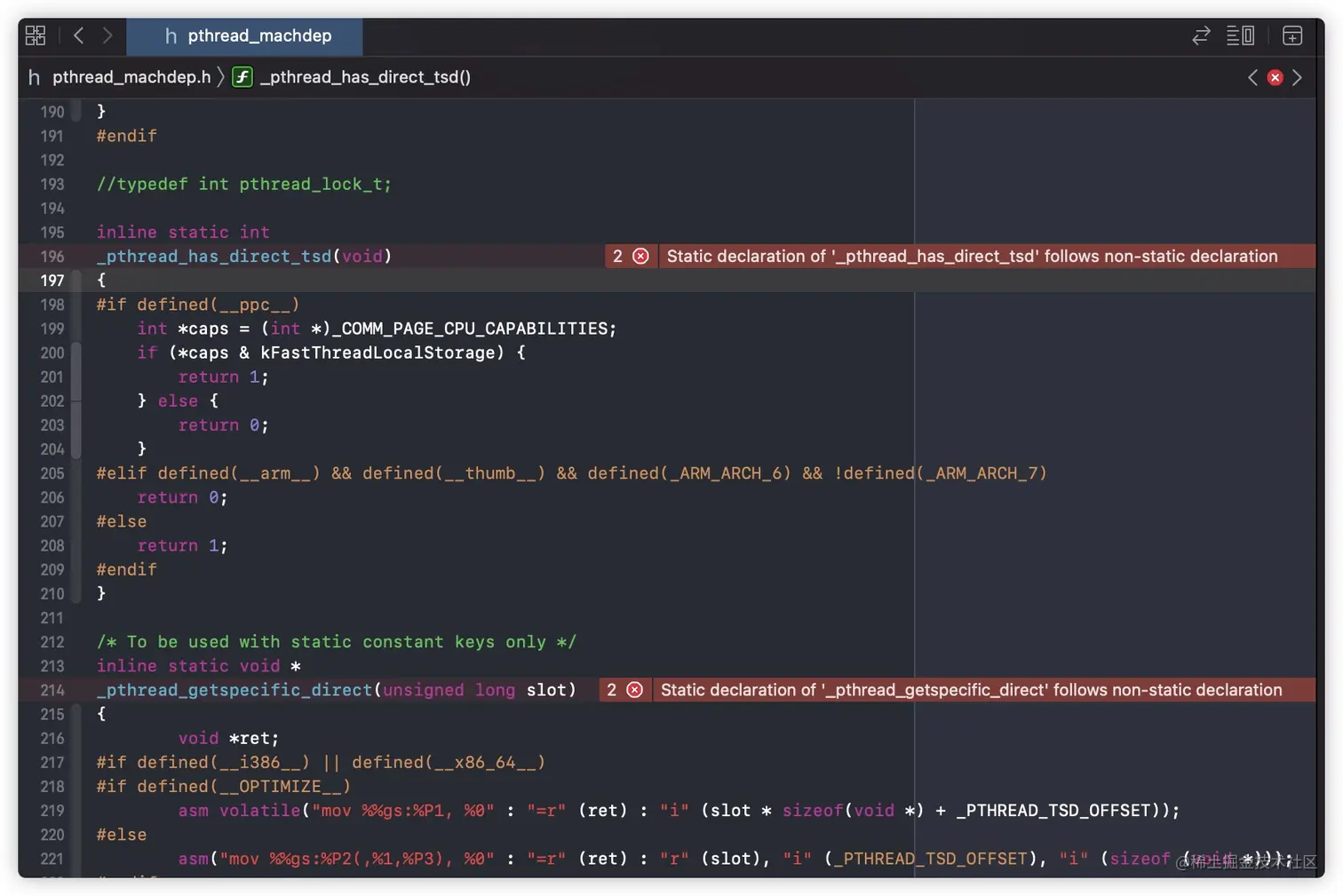
Task: Click the function symbol icon in jump bar
Action: (242, 77)
